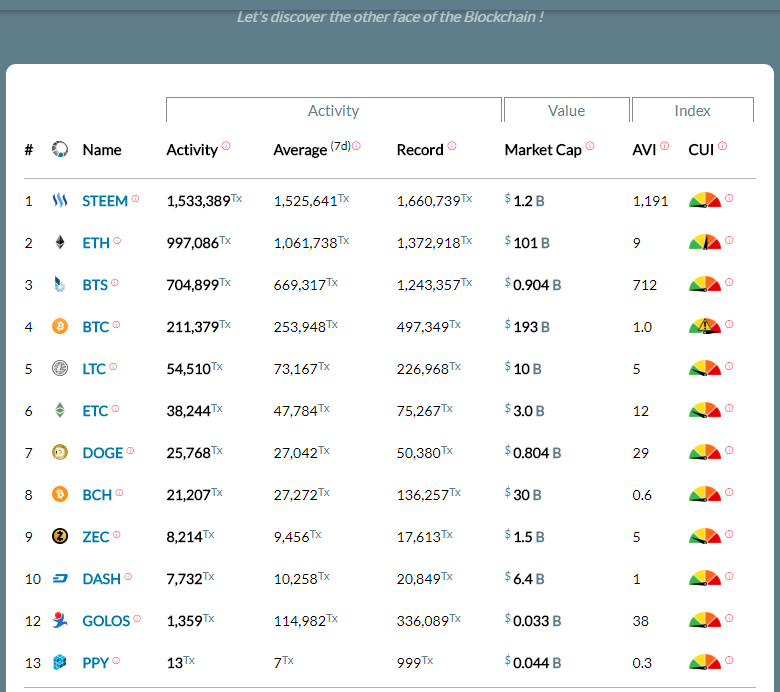Open the DOGE coin link

tap(102, 453)
